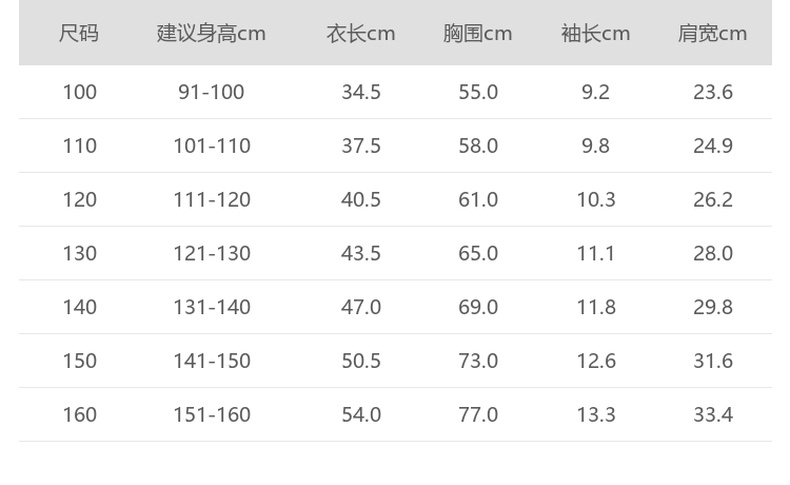
Task: Click the 77.0 chest measurement cell
Action: pyautogui.click(x=478, y=414)
